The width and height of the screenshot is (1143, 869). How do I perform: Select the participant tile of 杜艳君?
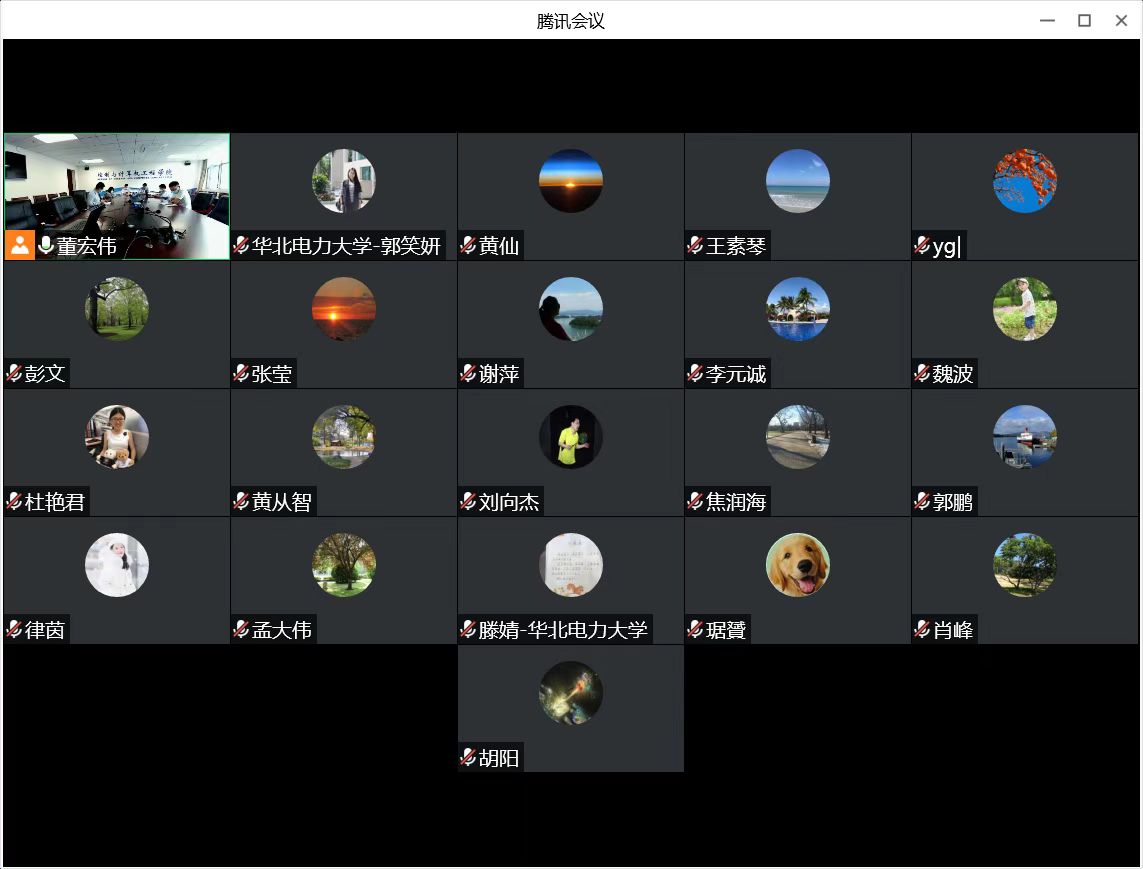point(117,452)
